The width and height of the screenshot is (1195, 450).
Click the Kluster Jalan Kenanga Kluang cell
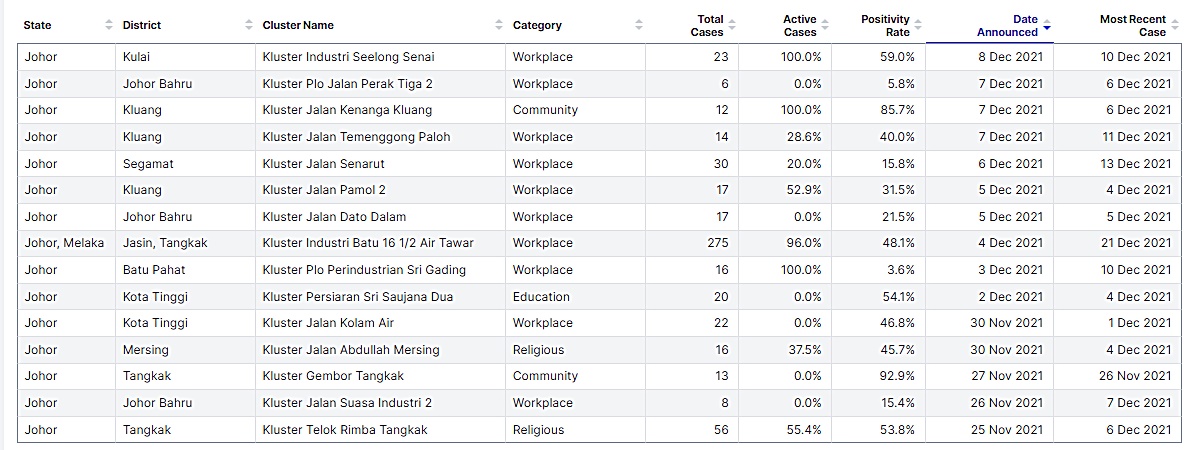pyautogui.click(x=347, y=110)
